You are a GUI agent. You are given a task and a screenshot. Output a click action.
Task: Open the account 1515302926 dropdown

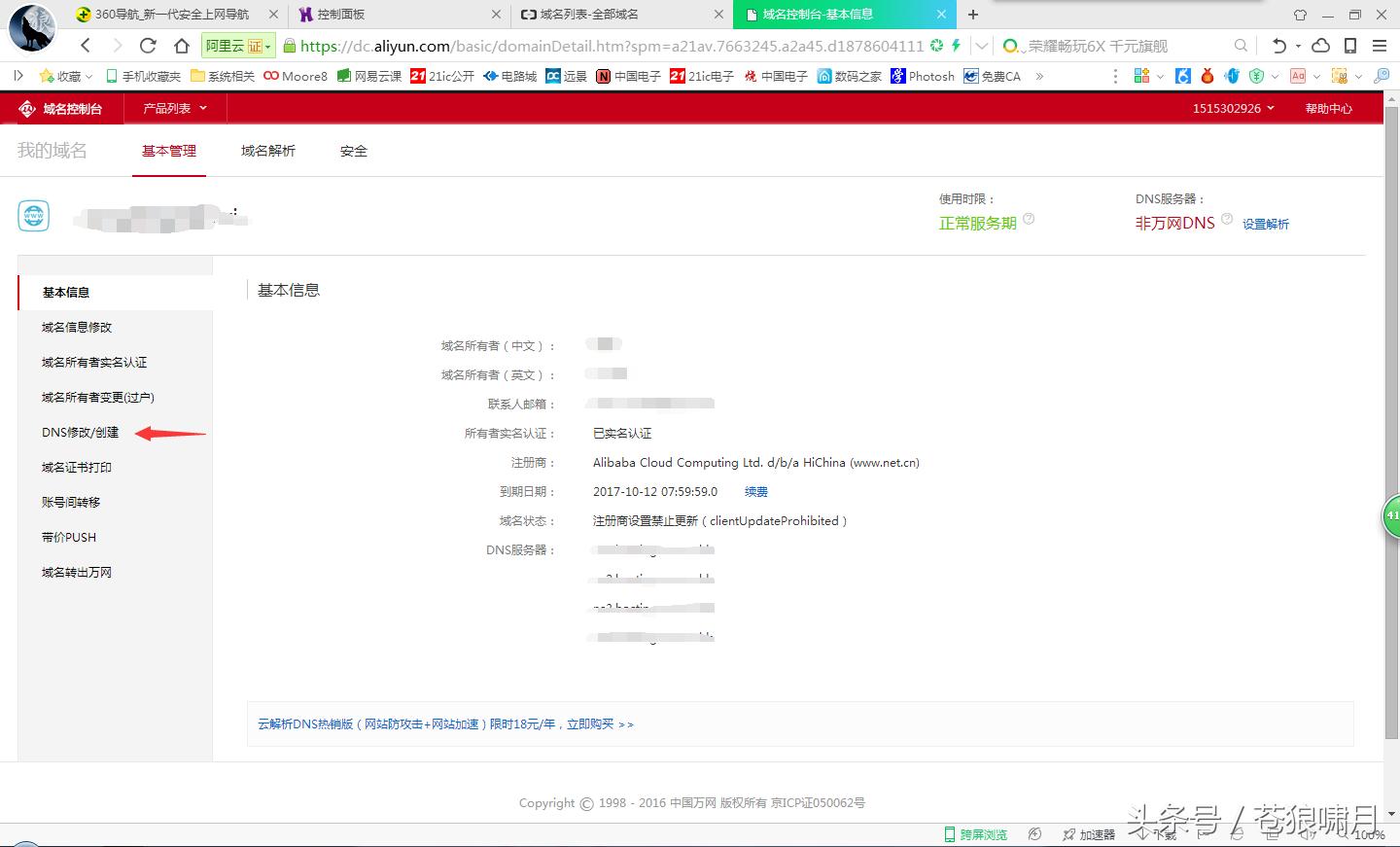[x=1233, y=109]
